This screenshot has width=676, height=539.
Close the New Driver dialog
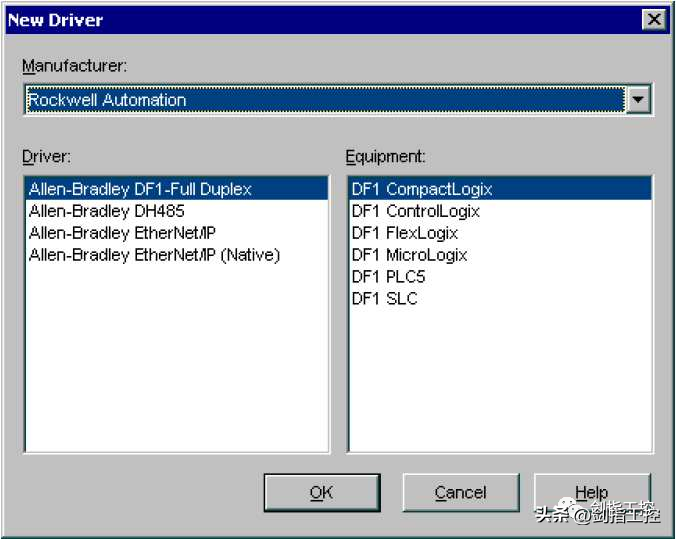(653, 19)
